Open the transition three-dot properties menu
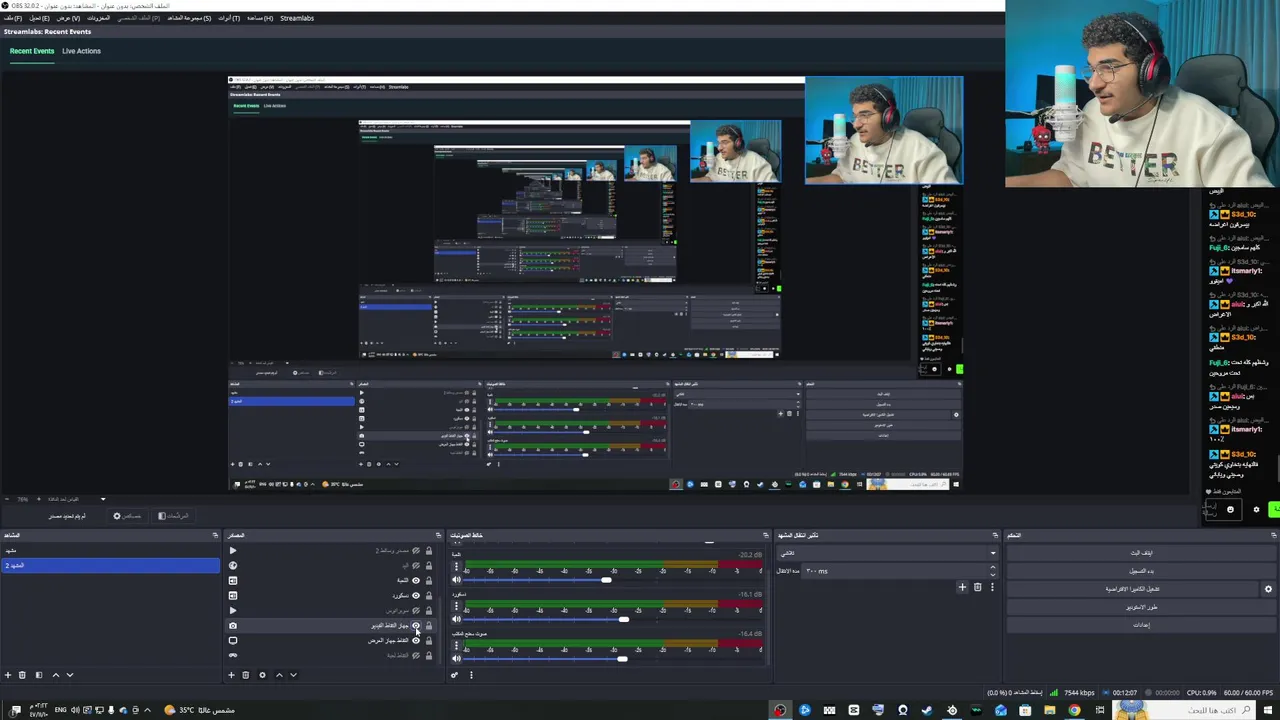Viewport: 1280px width, 720px height. (x=992, y=587)
